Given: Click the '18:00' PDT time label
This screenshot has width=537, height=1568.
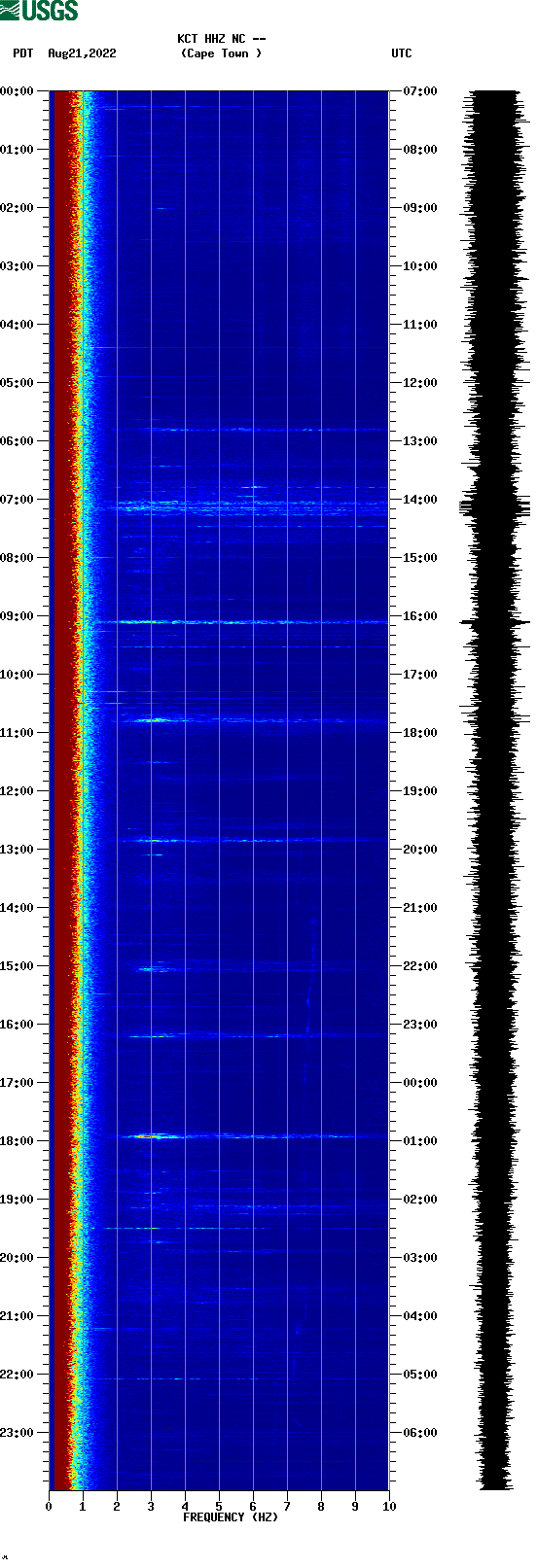Looking at the screenshot, I should (17, 1141).
